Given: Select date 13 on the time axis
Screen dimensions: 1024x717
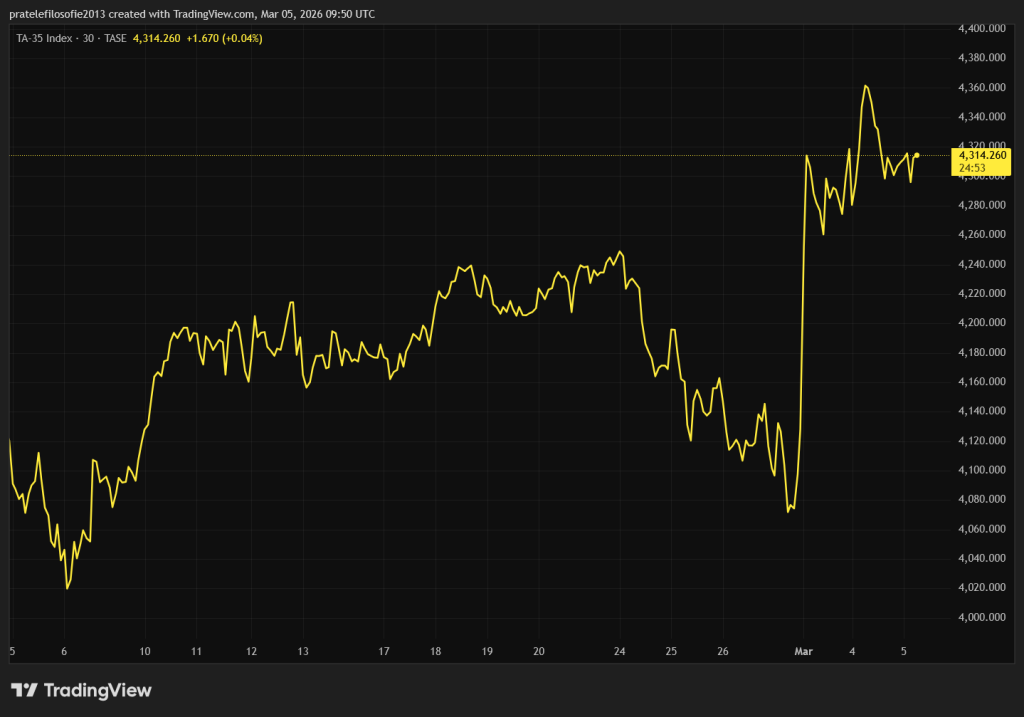Looking at the screenshot, I should tap(303, 651).
